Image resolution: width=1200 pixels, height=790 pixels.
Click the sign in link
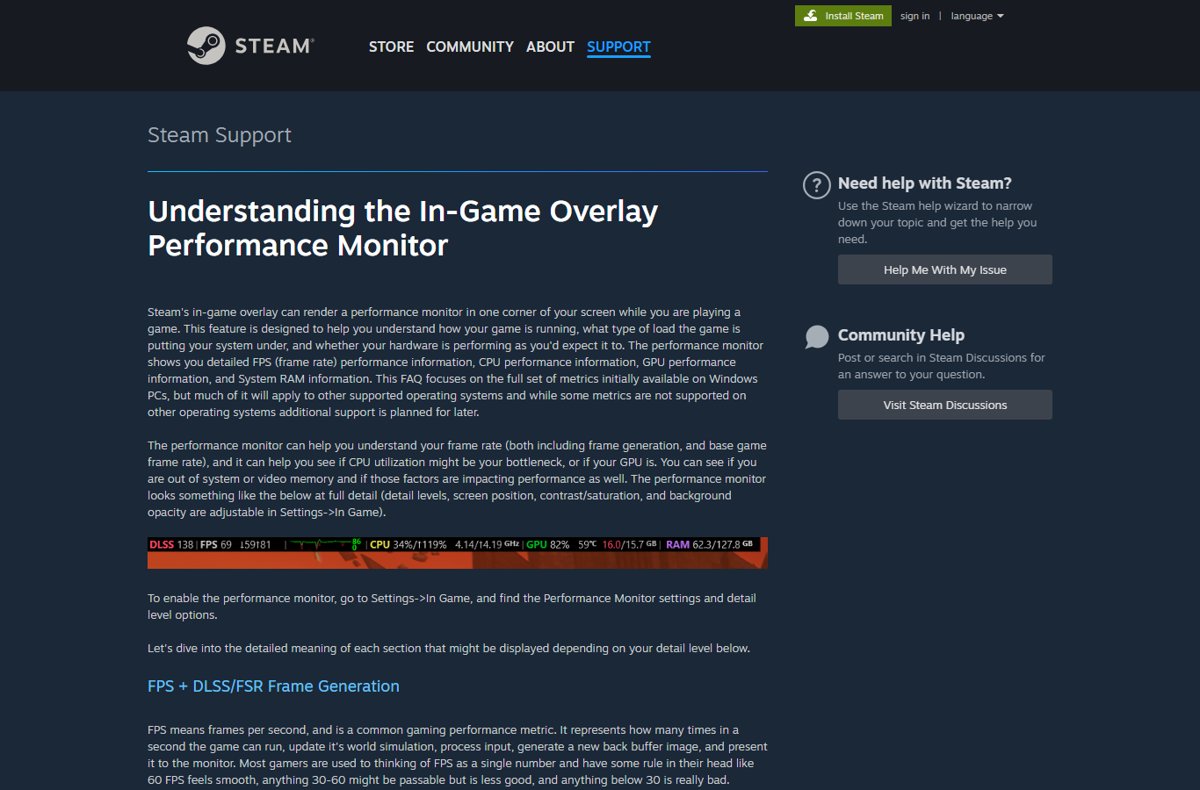tap(915, 16)
